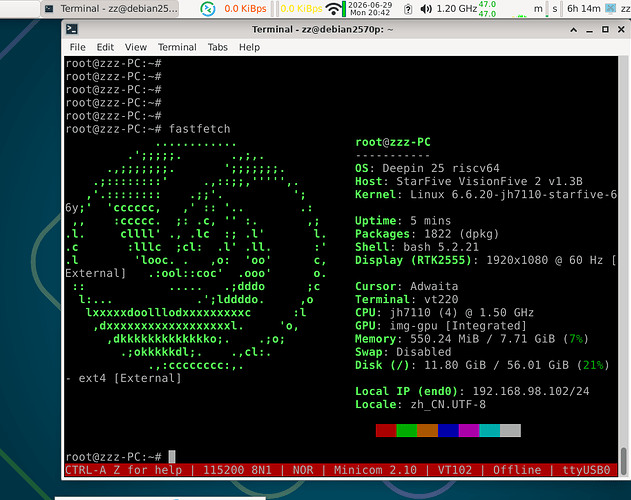This screenshot has height=500, width=631.
Task: Click the green circular sync tray icon
Action: [208, 8]
